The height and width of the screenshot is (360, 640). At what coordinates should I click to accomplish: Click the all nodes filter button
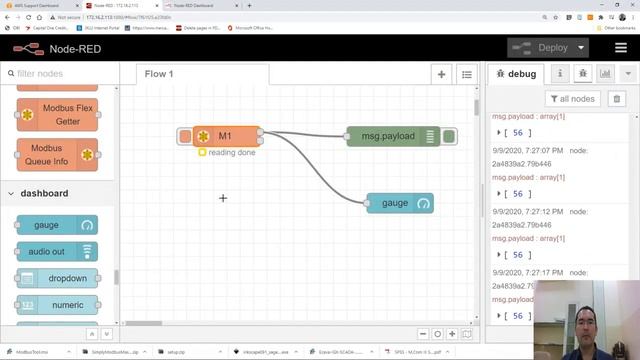(x=573, y=99)
